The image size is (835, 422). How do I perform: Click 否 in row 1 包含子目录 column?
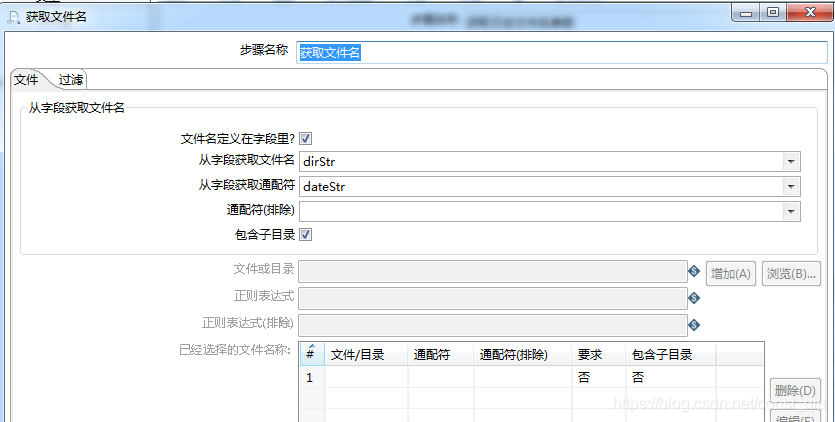(x=638, y=377)
